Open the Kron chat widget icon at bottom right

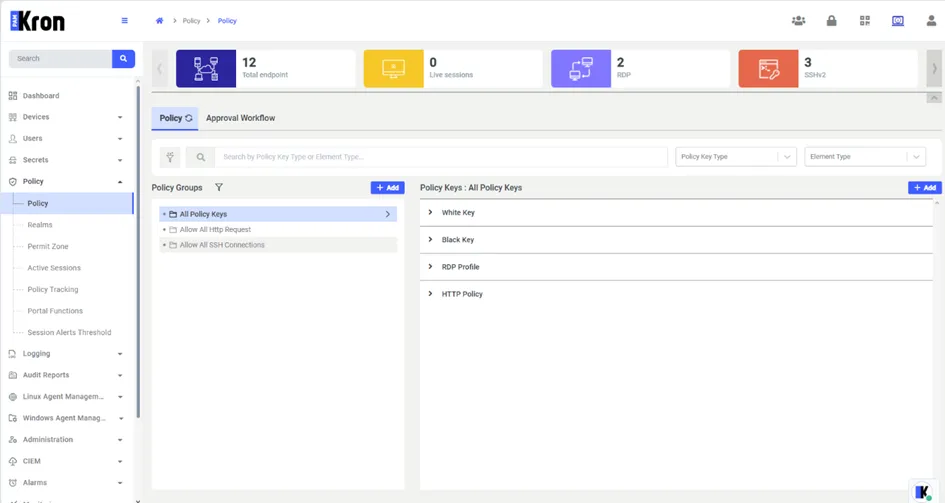click(x=922, y=492)
